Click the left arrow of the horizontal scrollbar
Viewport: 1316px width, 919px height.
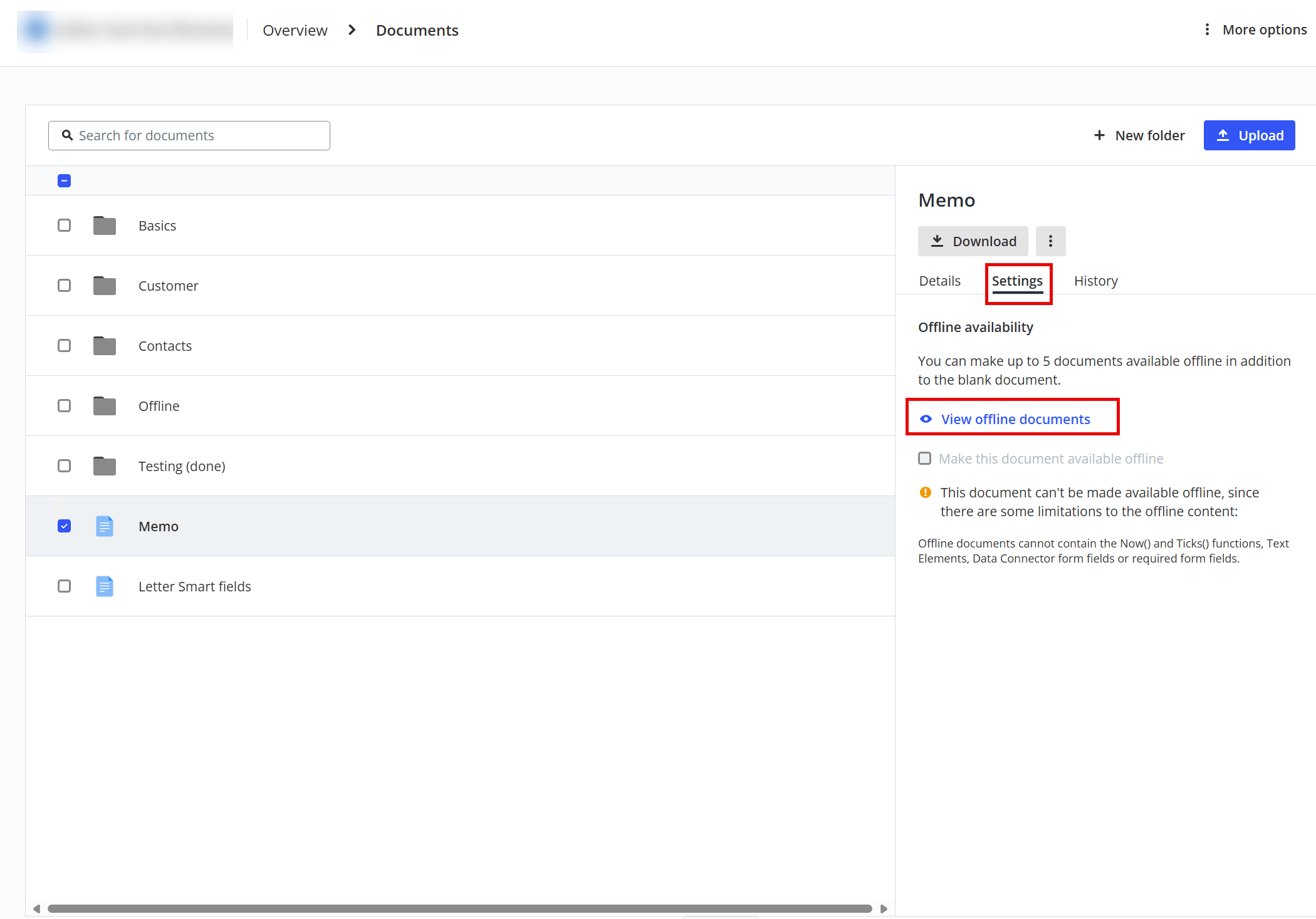pos(36,908)
